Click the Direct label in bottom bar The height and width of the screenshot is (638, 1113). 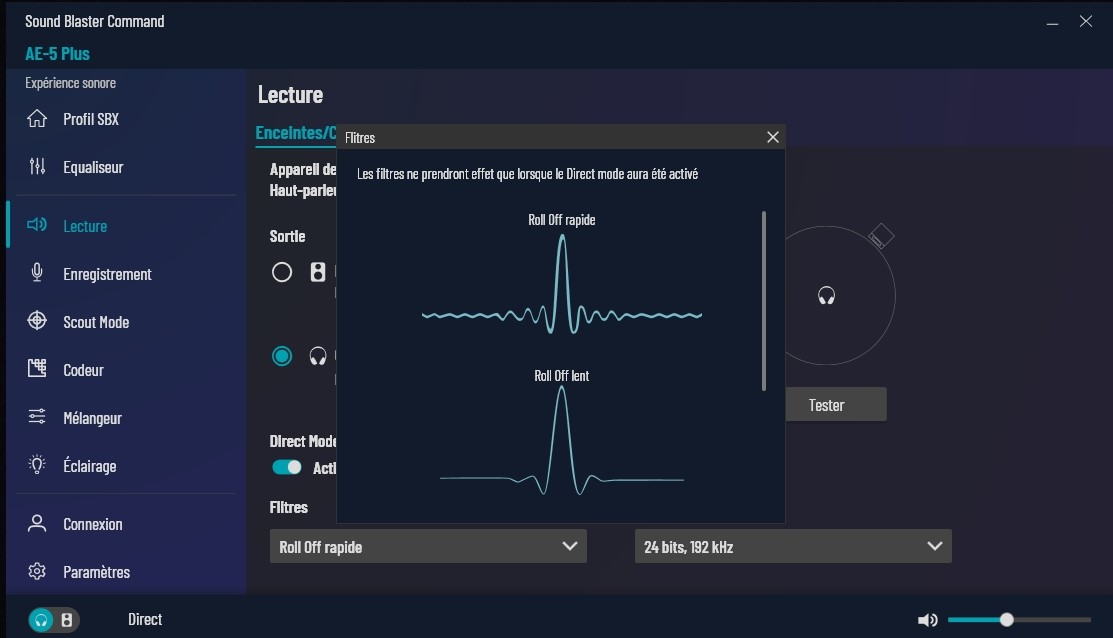point(145,620)
